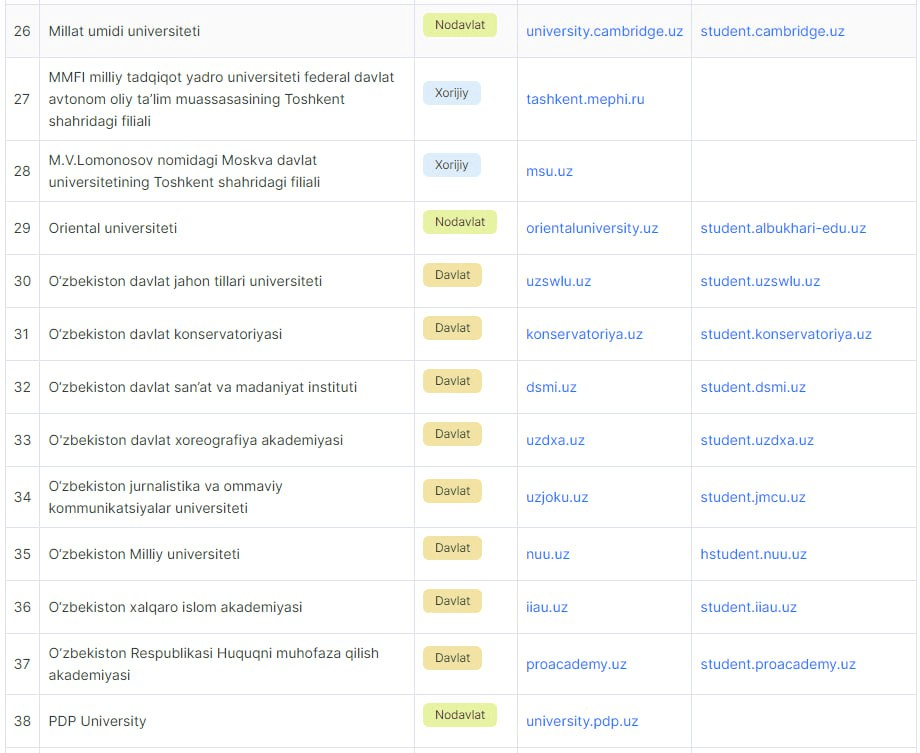Visit tashkent.mephi.ru link
The height and width of the screenshot is (753, 920).
click(585, 99)
